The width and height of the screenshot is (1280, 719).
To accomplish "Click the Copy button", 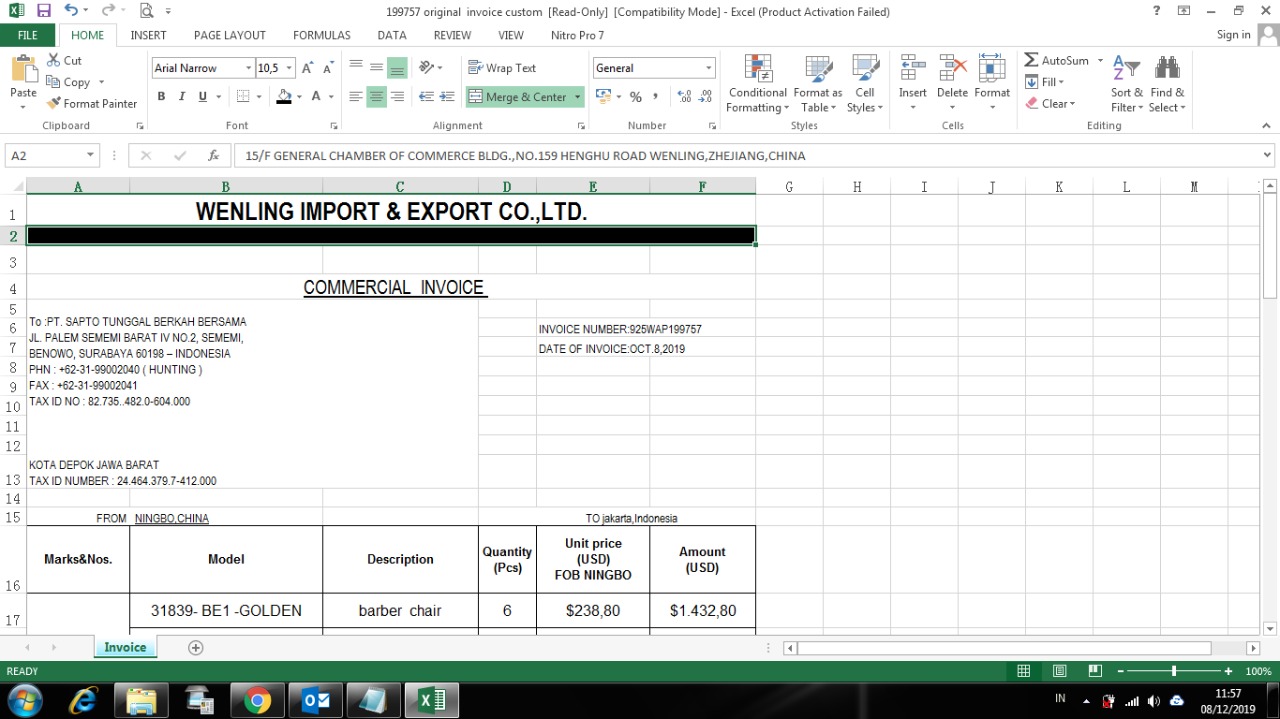I will coord(68,82).
